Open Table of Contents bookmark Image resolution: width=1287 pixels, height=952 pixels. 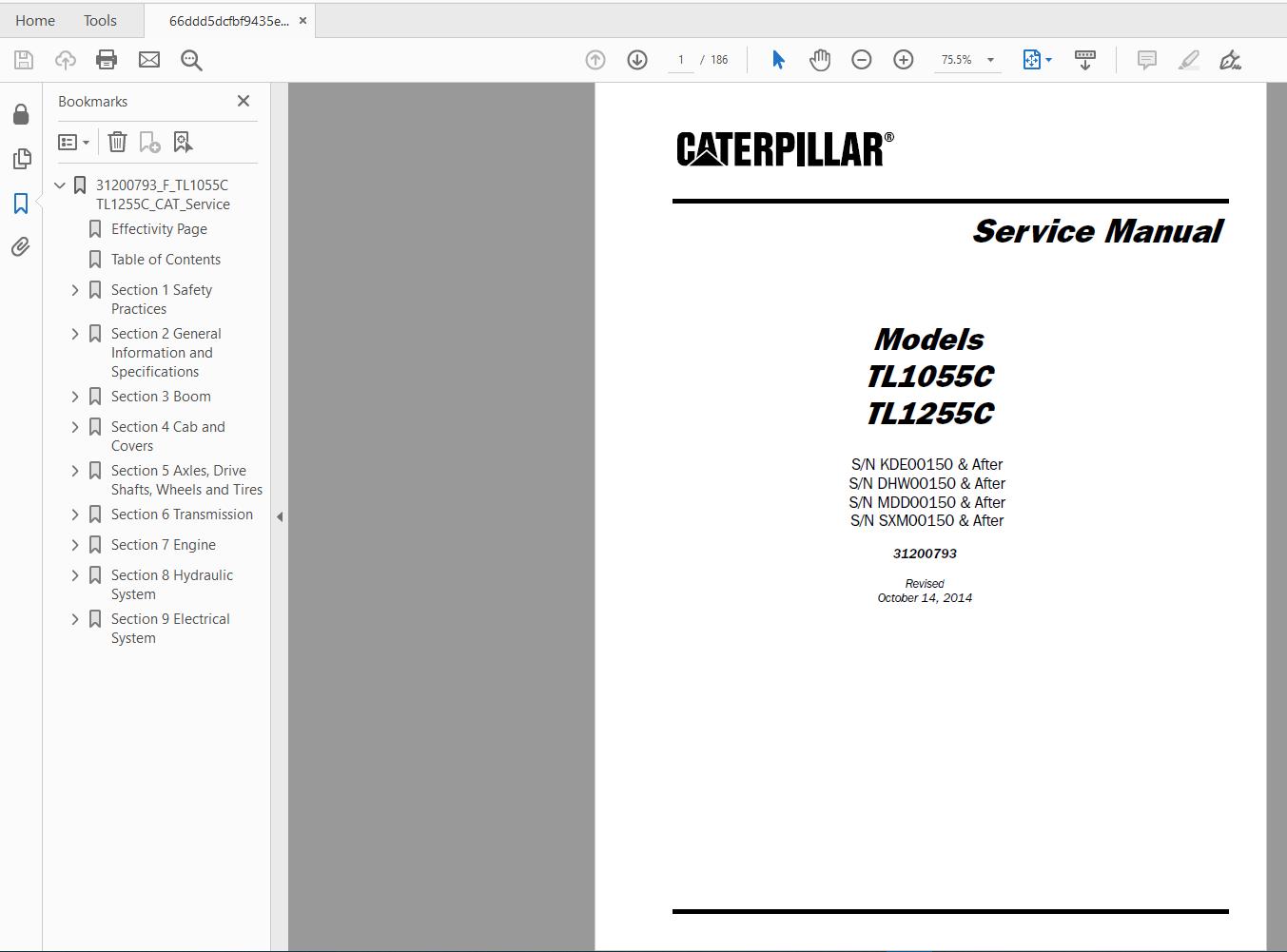166,260
